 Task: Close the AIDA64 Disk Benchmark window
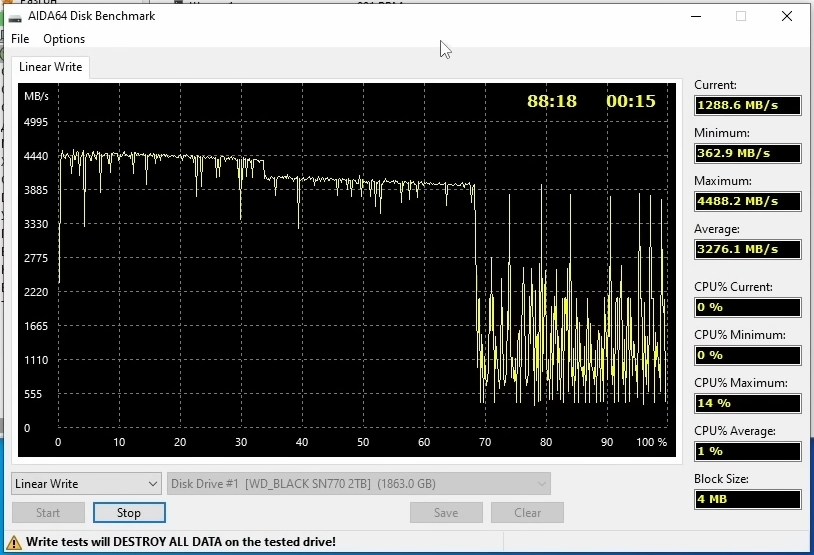click(x=786, y=16)
